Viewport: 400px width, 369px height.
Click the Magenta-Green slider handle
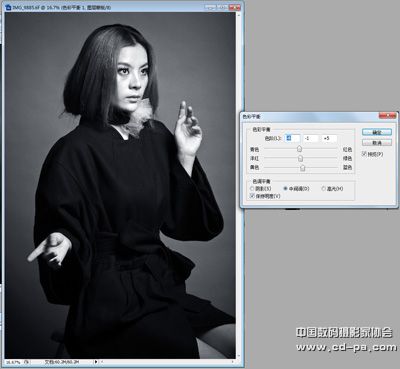point(300,158)
